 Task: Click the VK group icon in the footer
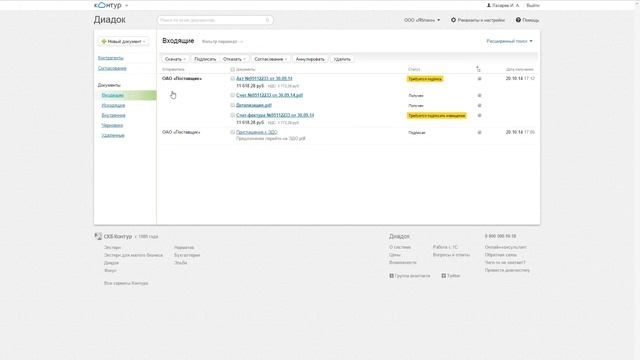[391, 276]
